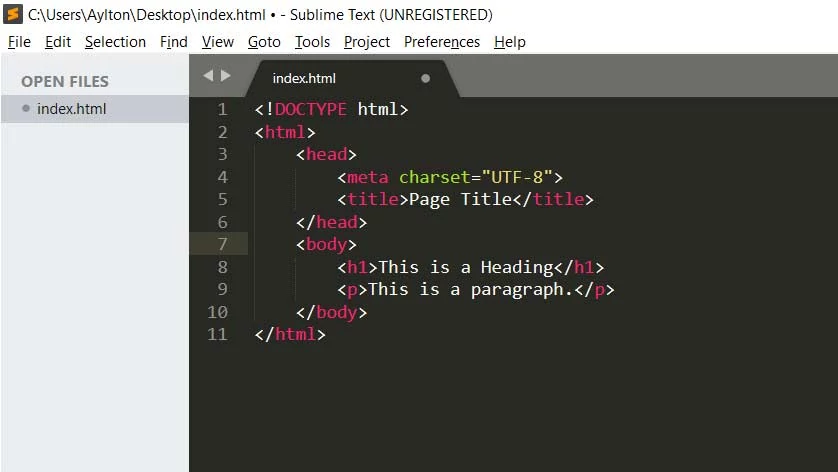Screen dimensions: 838x472
Task: Close the index.html tab via unsaved dot
Action: click(425, 78)
